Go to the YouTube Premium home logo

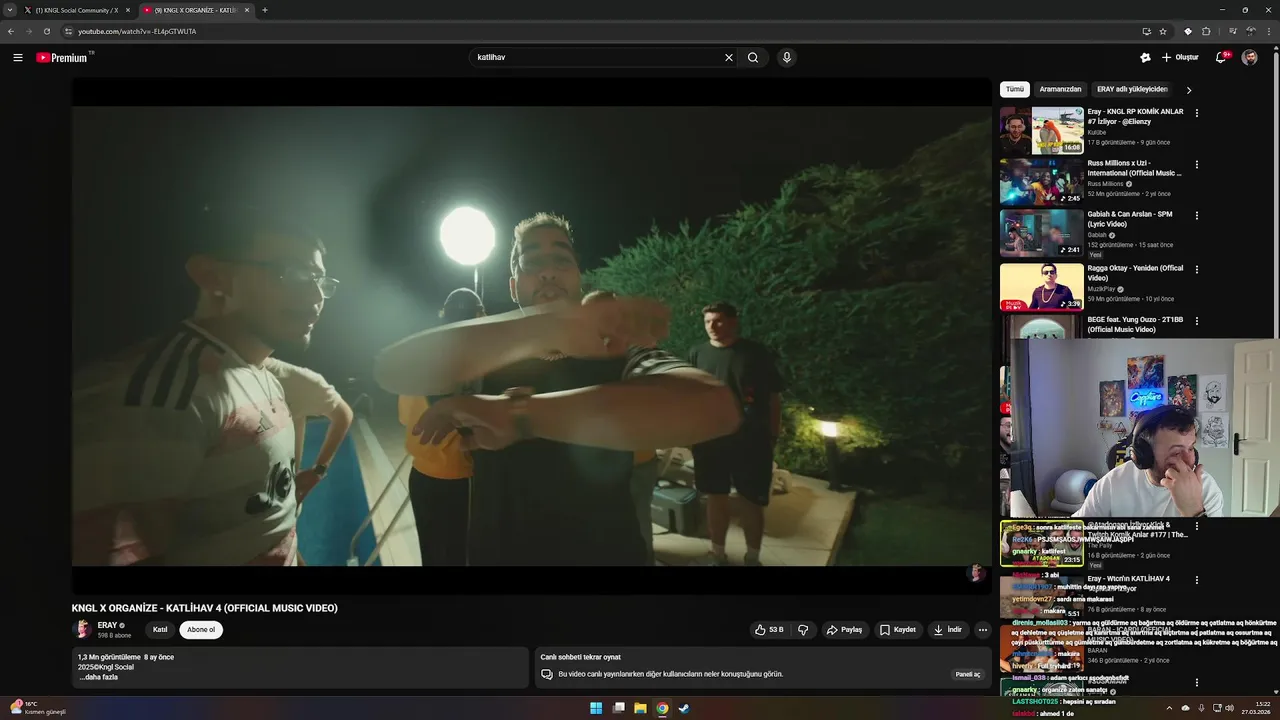[x=62, y=58]
